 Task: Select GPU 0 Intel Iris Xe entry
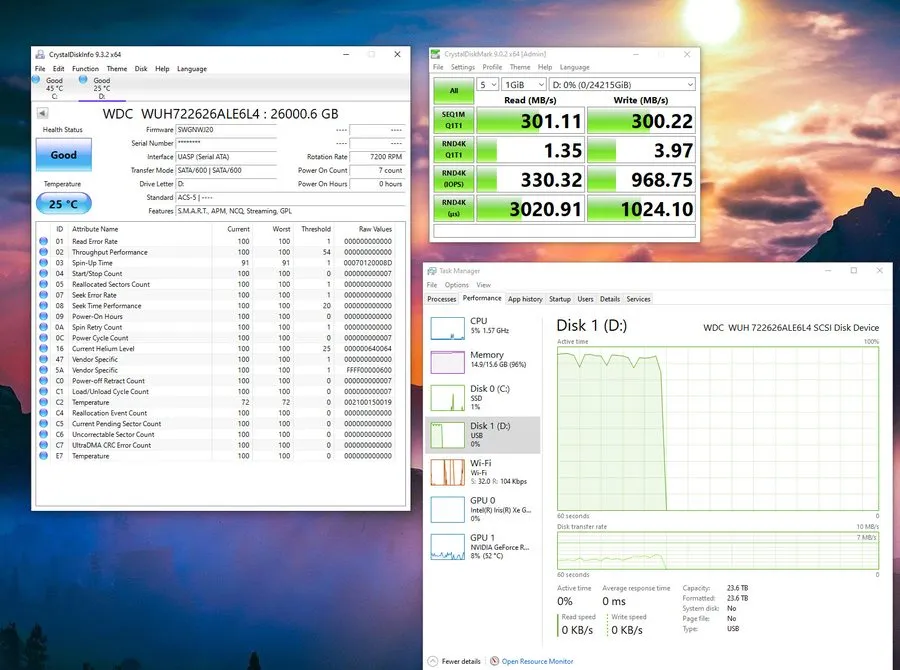pyautogui.click(x=483, y=509)
